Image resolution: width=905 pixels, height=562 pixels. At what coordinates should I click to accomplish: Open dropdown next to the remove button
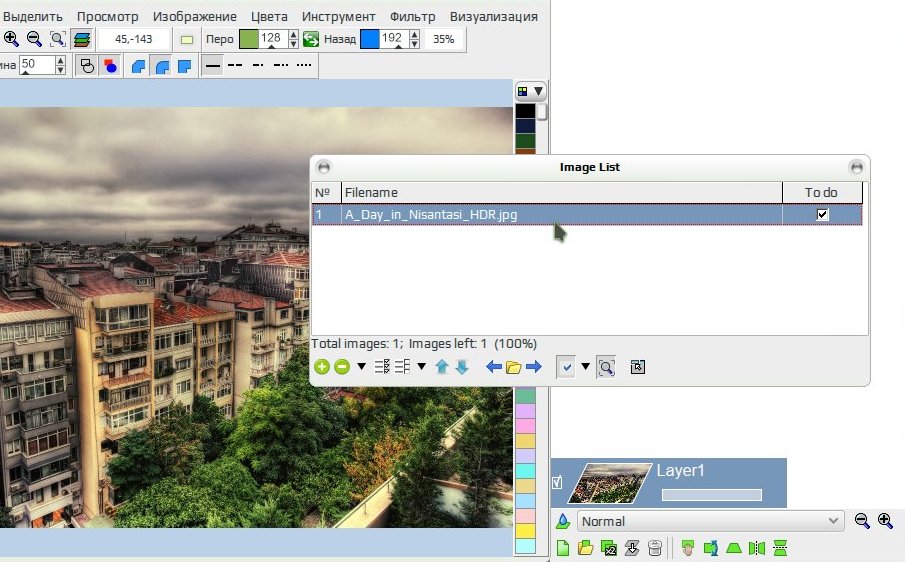pyautogui.click(x=361, y=366)
